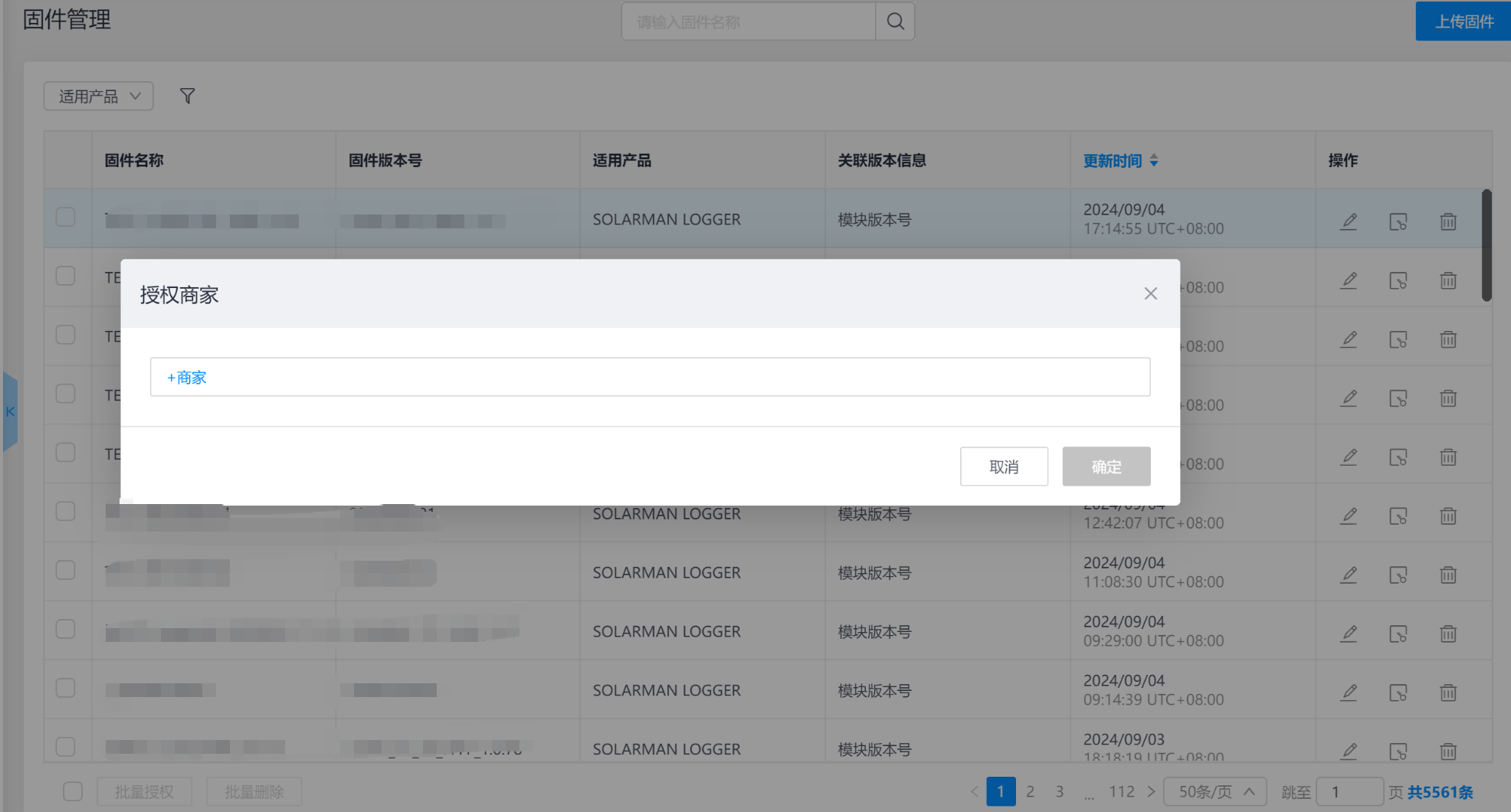Click the trash icon for 11:08:30 row
1511x812 pixels.
pos(1447,575)
